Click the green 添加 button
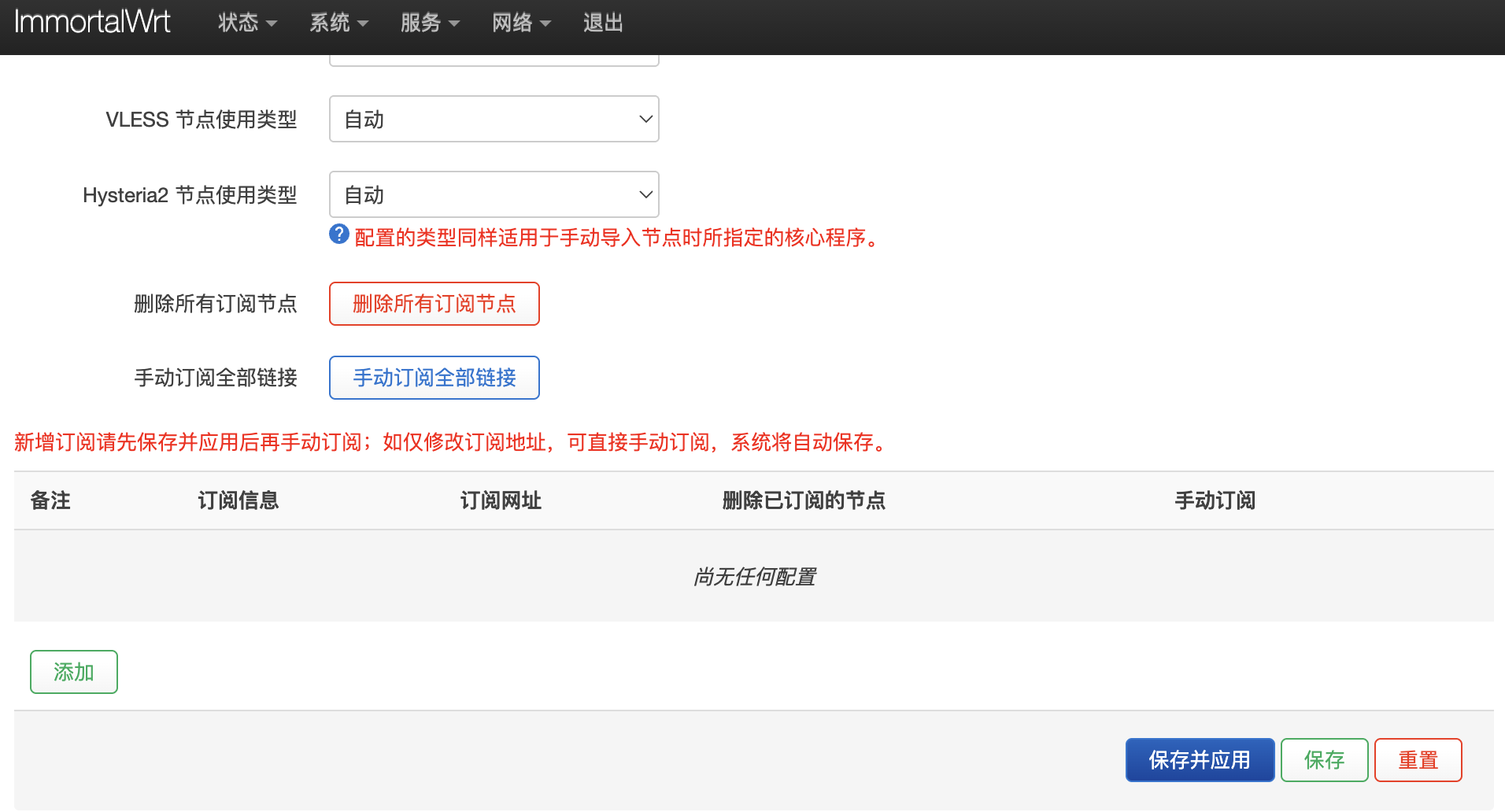This screenshot has width=1505, height=812. (x=74, y=672)
